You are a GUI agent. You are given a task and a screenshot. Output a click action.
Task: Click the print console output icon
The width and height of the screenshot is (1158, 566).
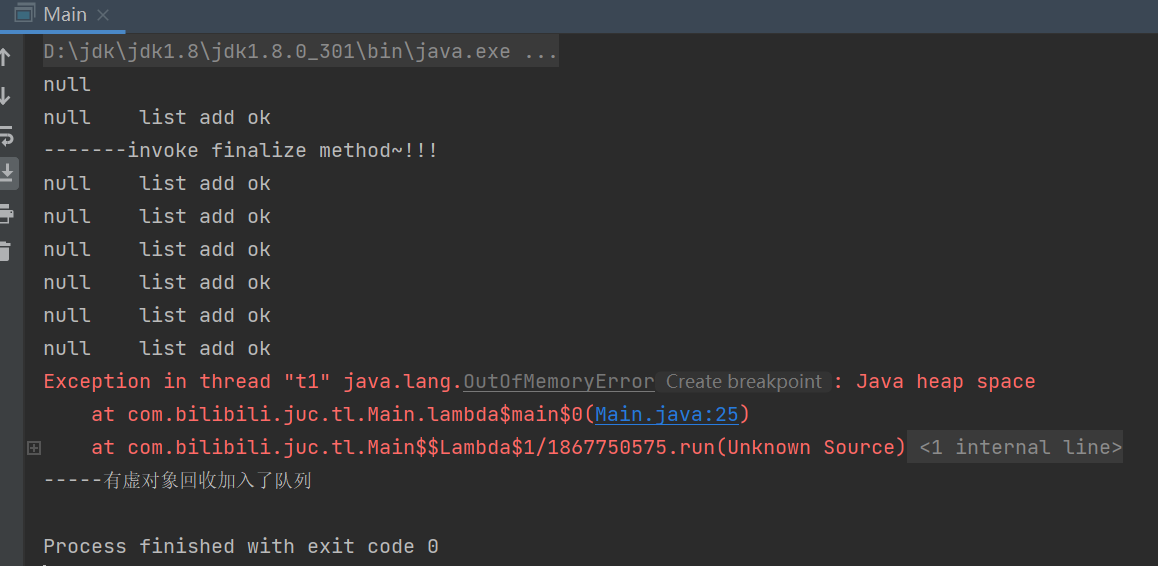click(6, 212)
